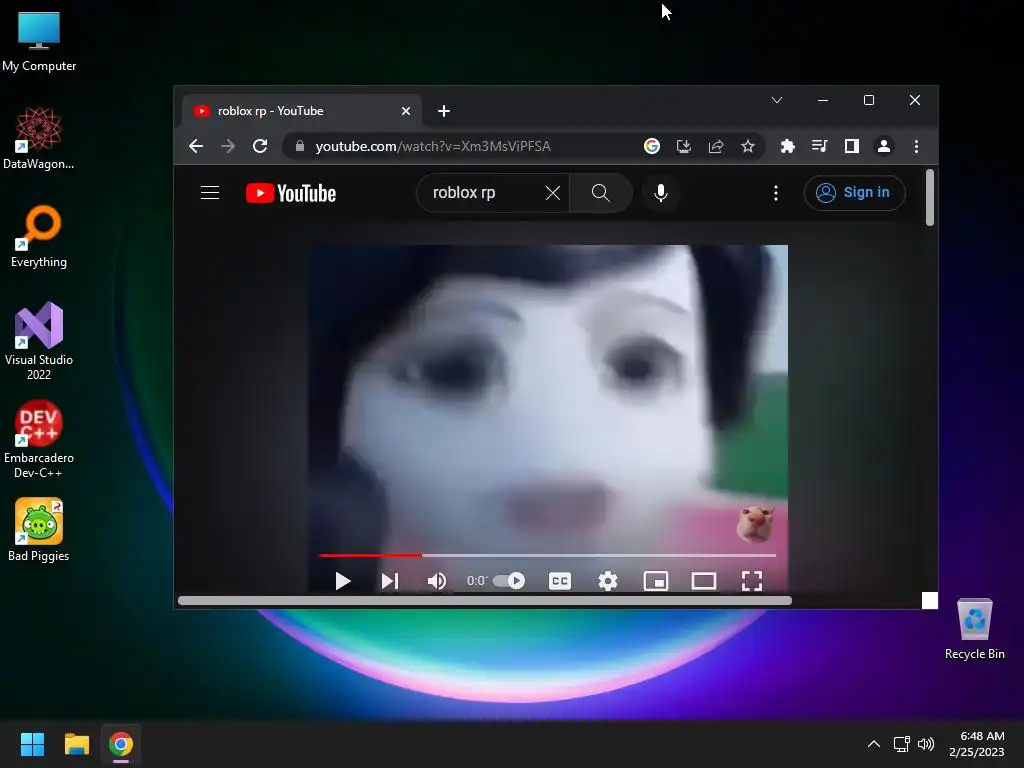Viewport: 1024px width, 768px height.
Task: Close the roblox rp YouTube tab
Action: [406, 111]
